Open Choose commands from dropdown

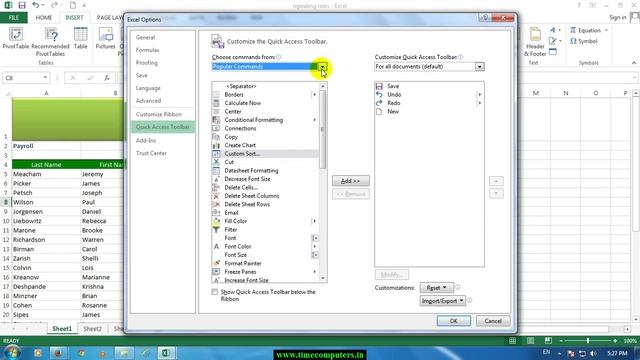[322, 67]
